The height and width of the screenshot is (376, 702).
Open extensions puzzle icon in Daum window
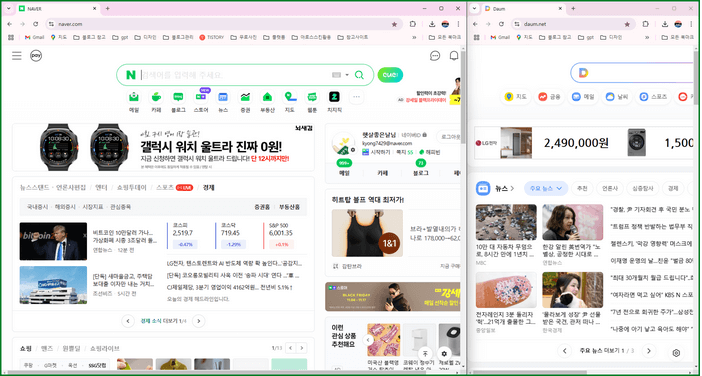point(646,24)
